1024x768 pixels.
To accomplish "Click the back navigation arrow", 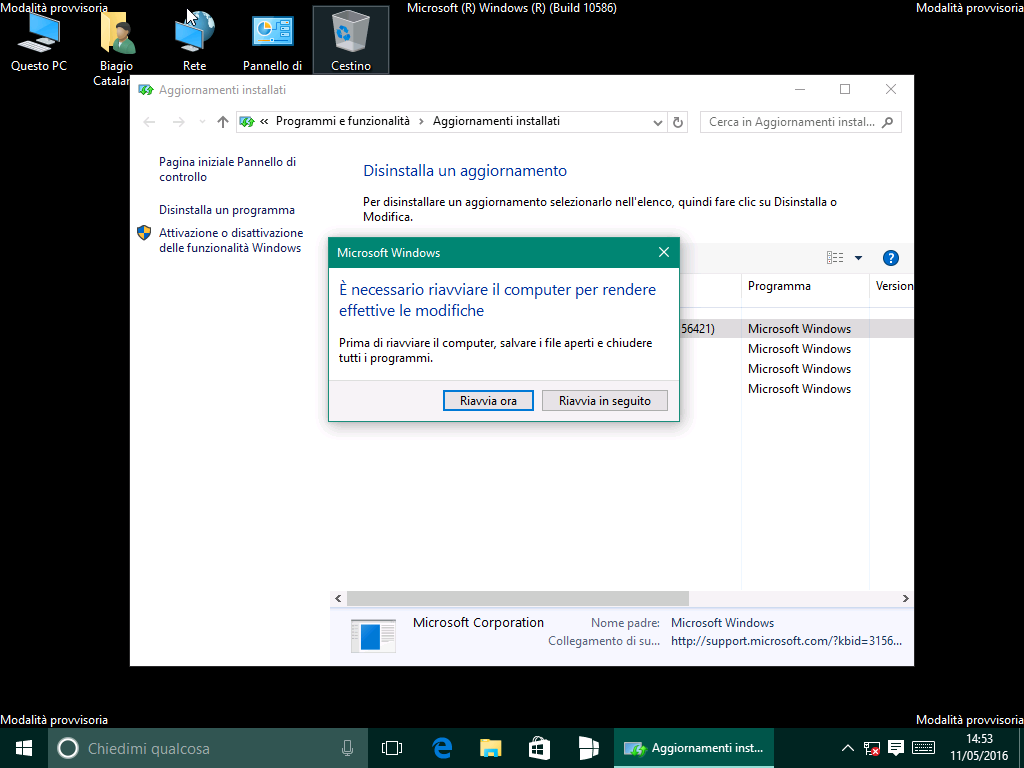I will click(x=149, y=122).
